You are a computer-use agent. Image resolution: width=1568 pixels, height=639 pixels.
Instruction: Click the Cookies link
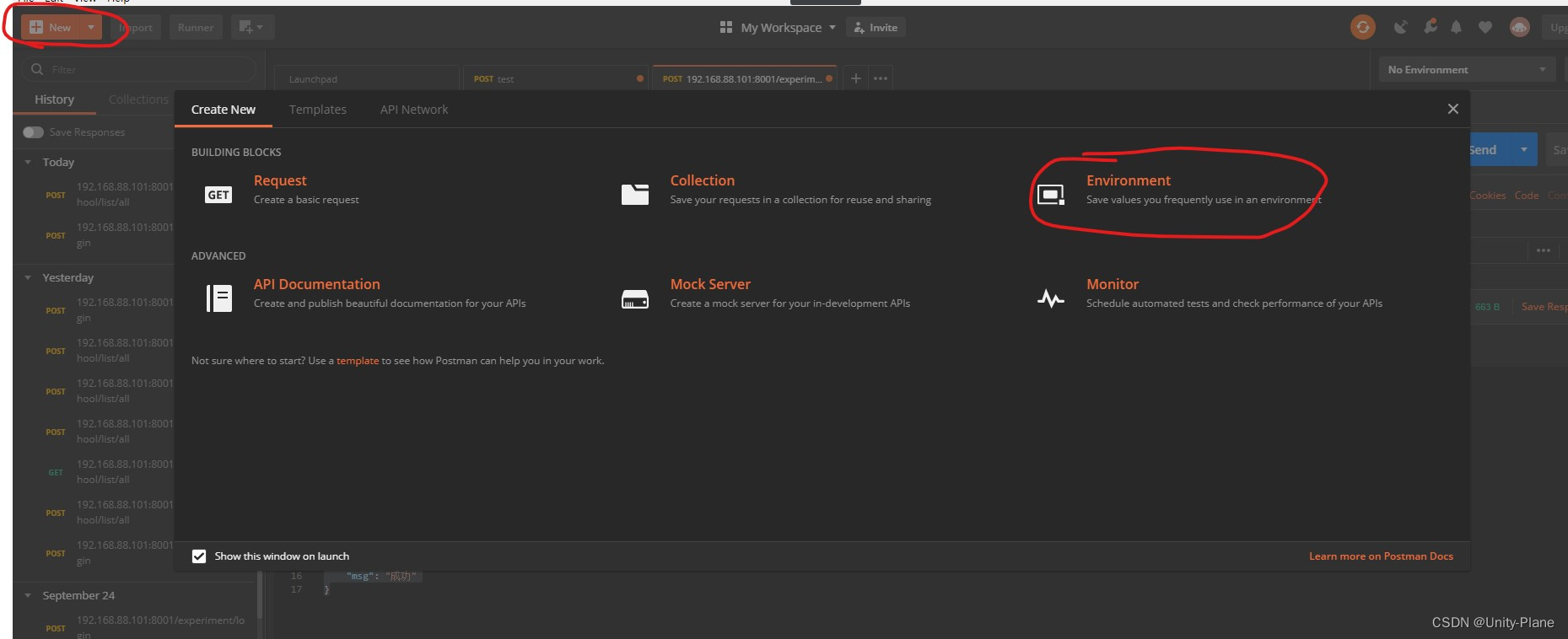(1487, 196)
